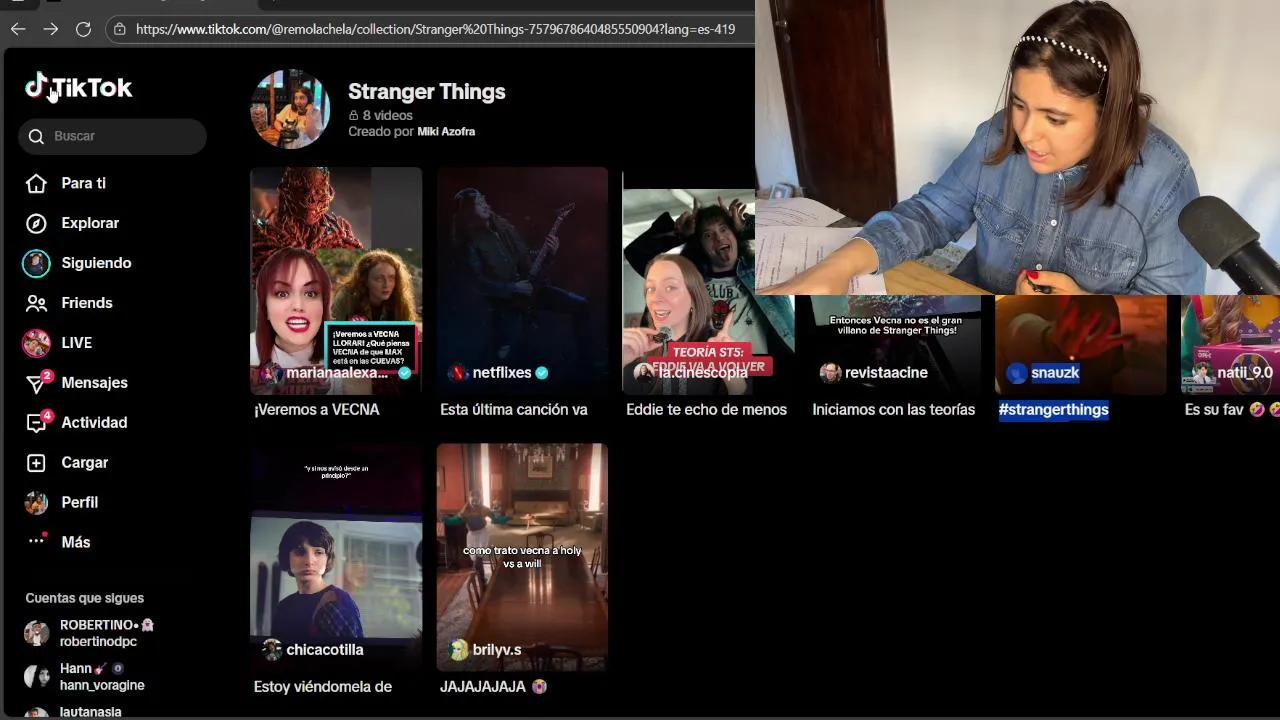Open the Explorar compass icon

click(x=36, y=223)
